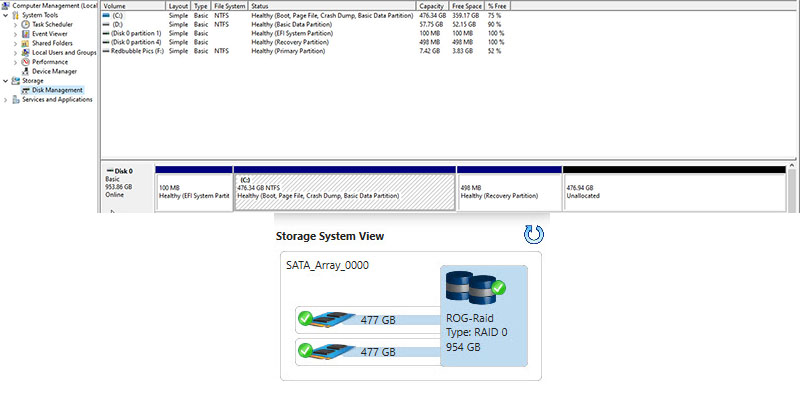
Task: Sort by the Capacity column header
Action: 433,6
